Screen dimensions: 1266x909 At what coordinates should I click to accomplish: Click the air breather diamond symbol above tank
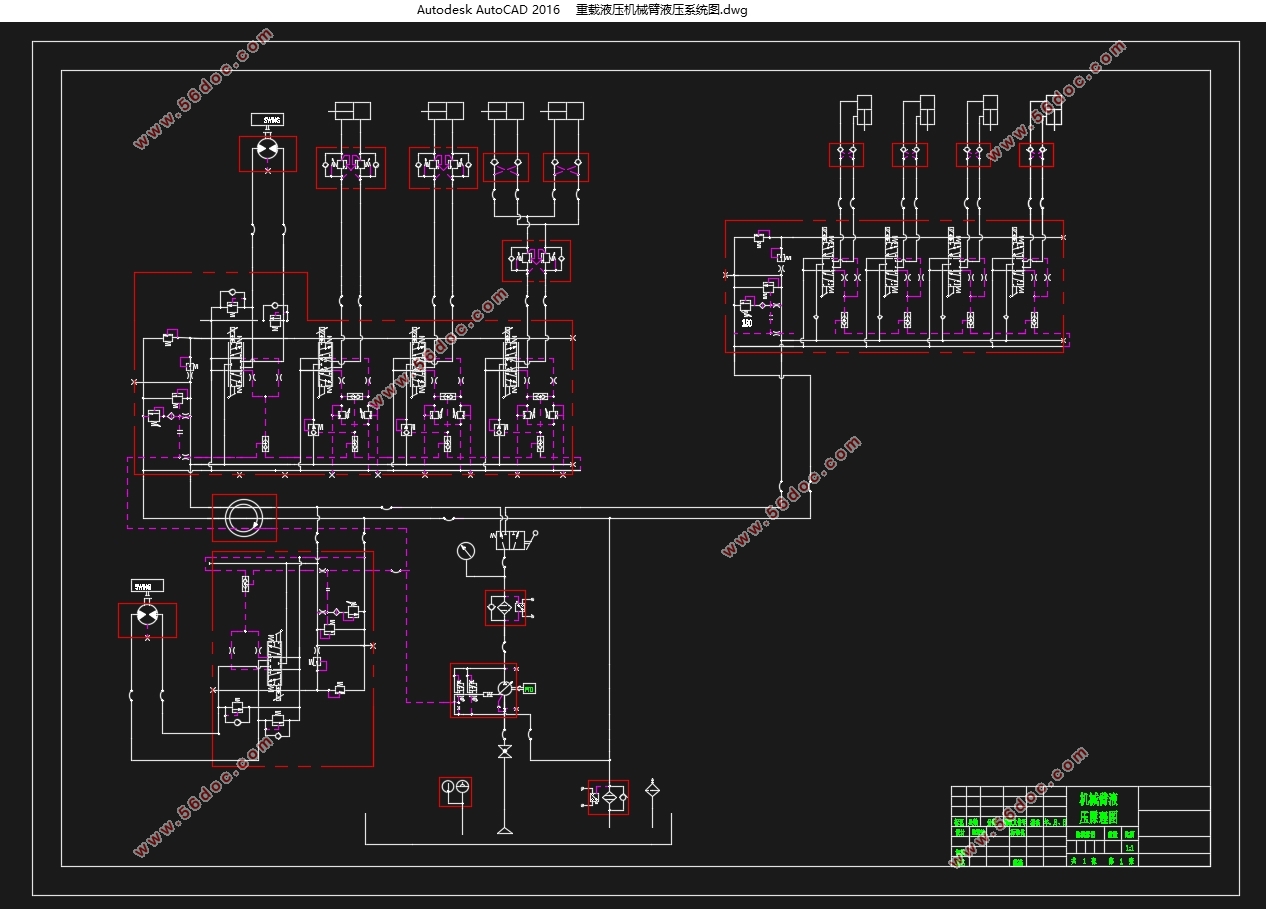click(x=652, y=790)
